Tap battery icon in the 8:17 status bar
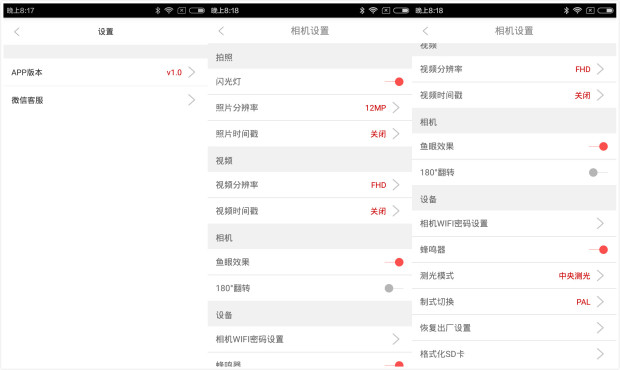The height and width of the screenshot is (370, 620). [197, 10]
